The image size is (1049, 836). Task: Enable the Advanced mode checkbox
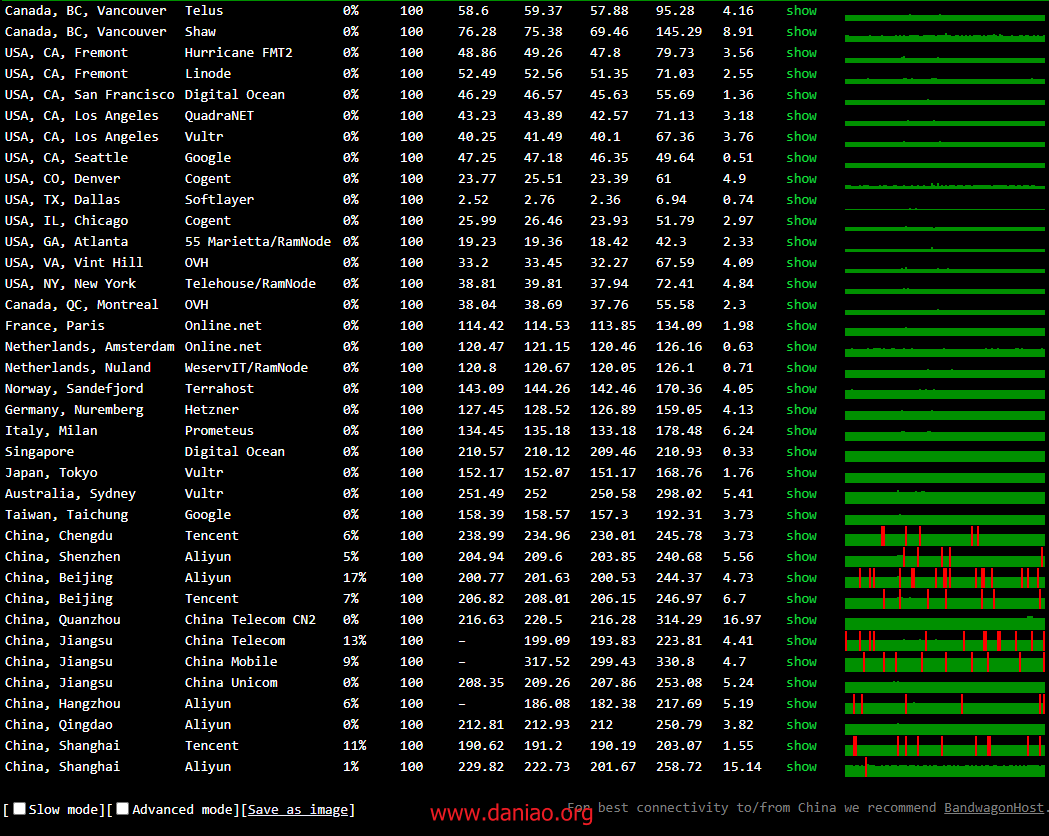click(122, 809)
